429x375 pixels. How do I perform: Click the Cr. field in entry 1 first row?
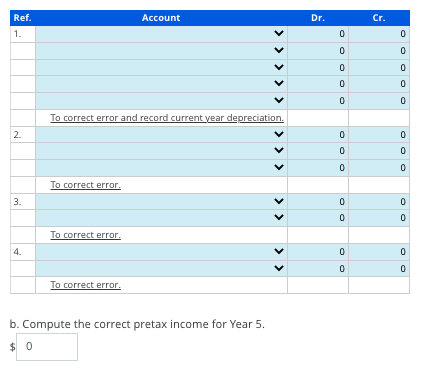pos(379,34)
